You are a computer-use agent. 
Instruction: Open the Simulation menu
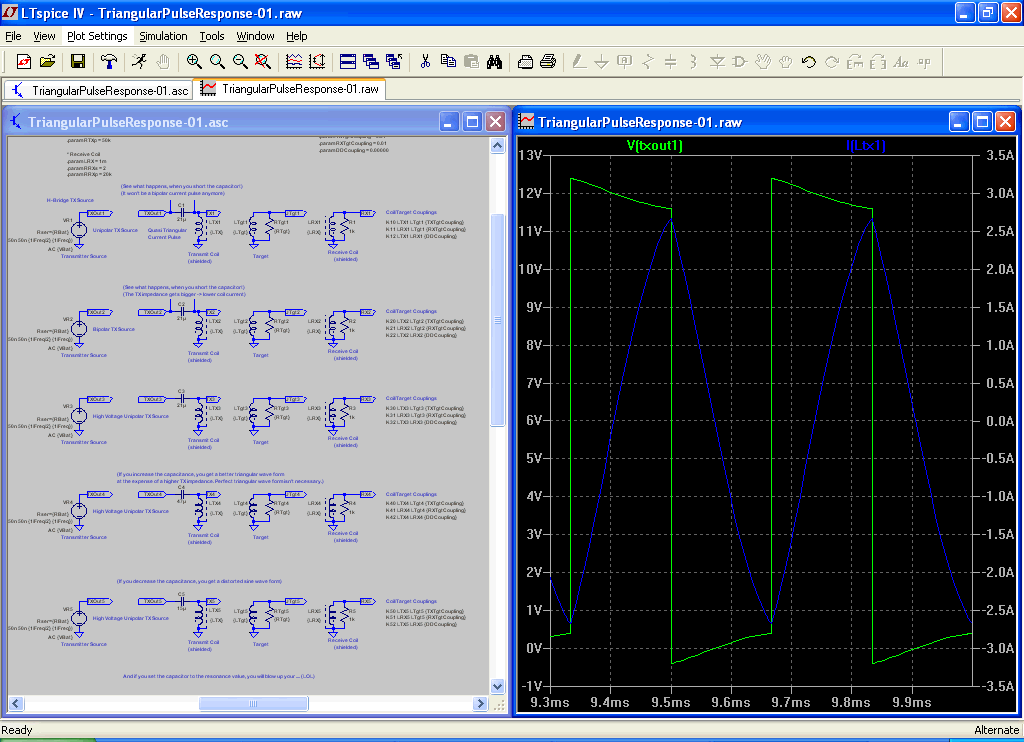(163, 36)
